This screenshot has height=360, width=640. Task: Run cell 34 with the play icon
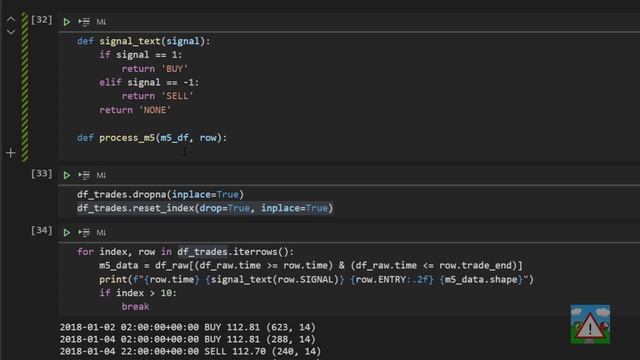coord(67,233)
